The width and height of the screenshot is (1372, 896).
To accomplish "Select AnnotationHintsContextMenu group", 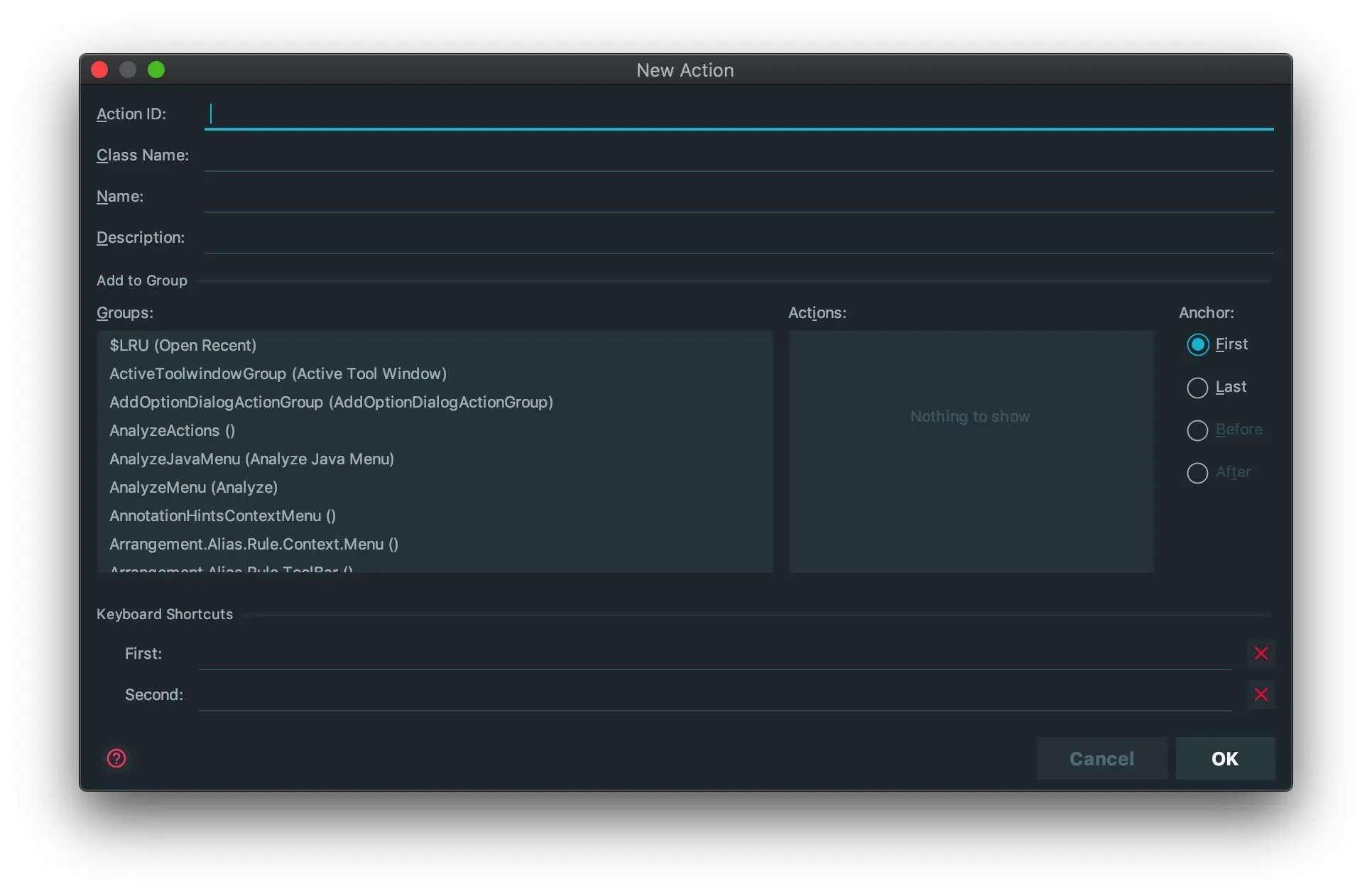I will pos(222,515).
